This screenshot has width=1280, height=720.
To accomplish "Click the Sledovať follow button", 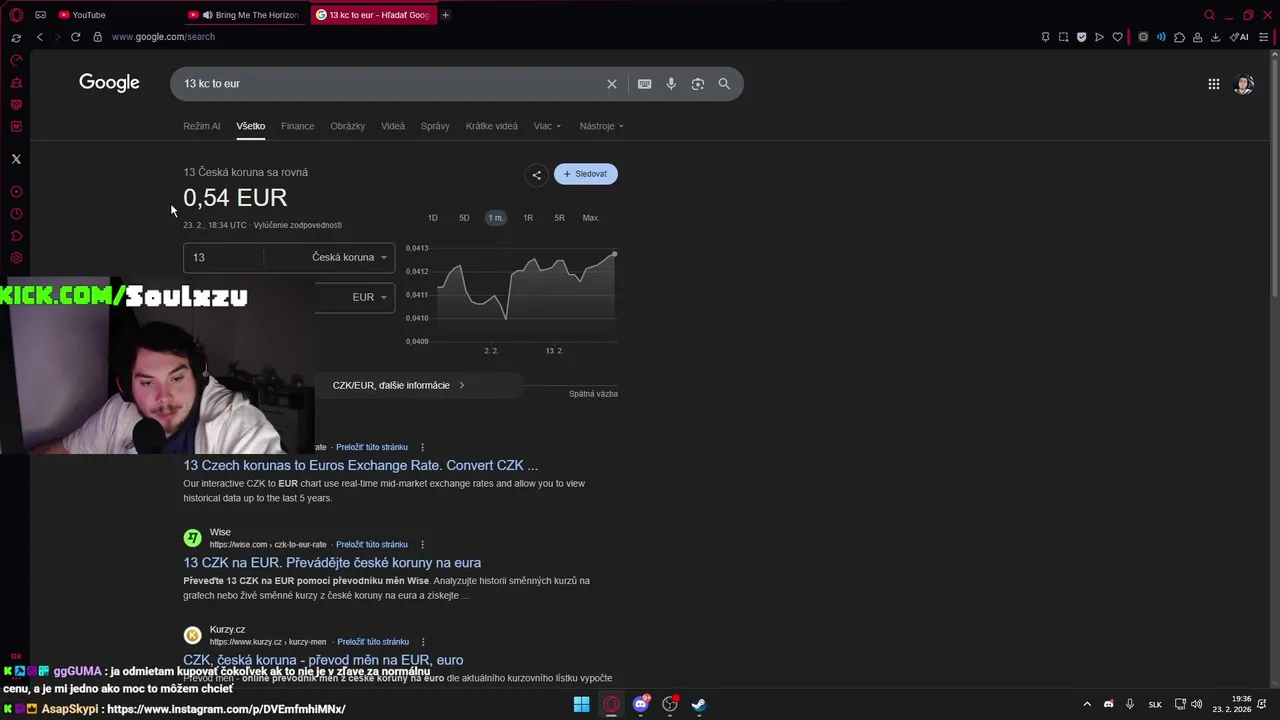I will tap(586, 174).
